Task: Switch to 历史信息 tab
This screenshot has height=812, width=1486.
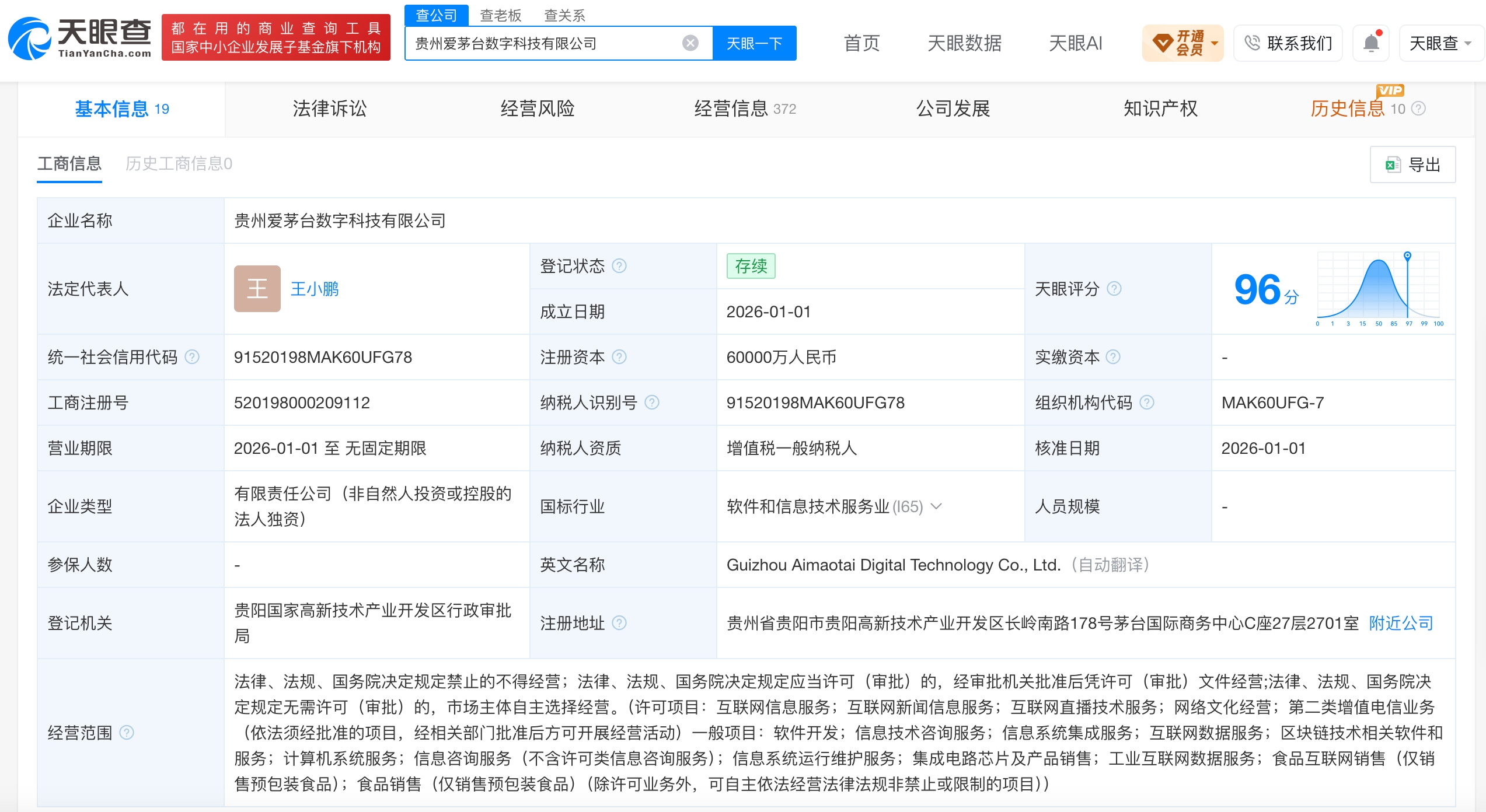Action: [1348, 109]
